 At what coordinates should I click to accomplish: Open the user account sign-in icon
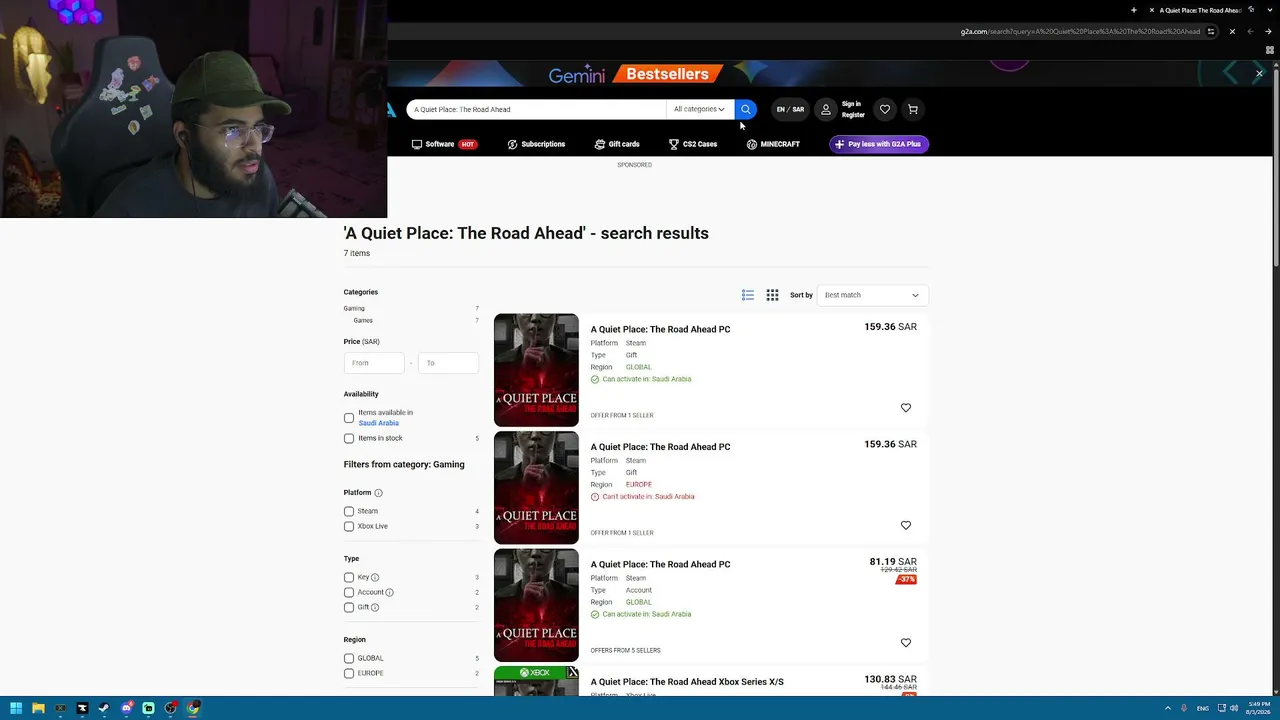826,109
